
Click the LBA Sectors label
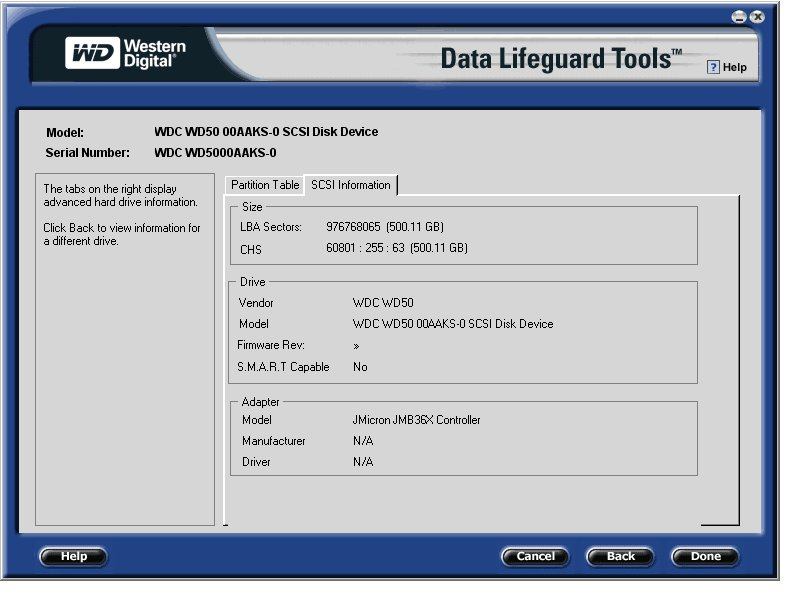click(x=271, y=227)
